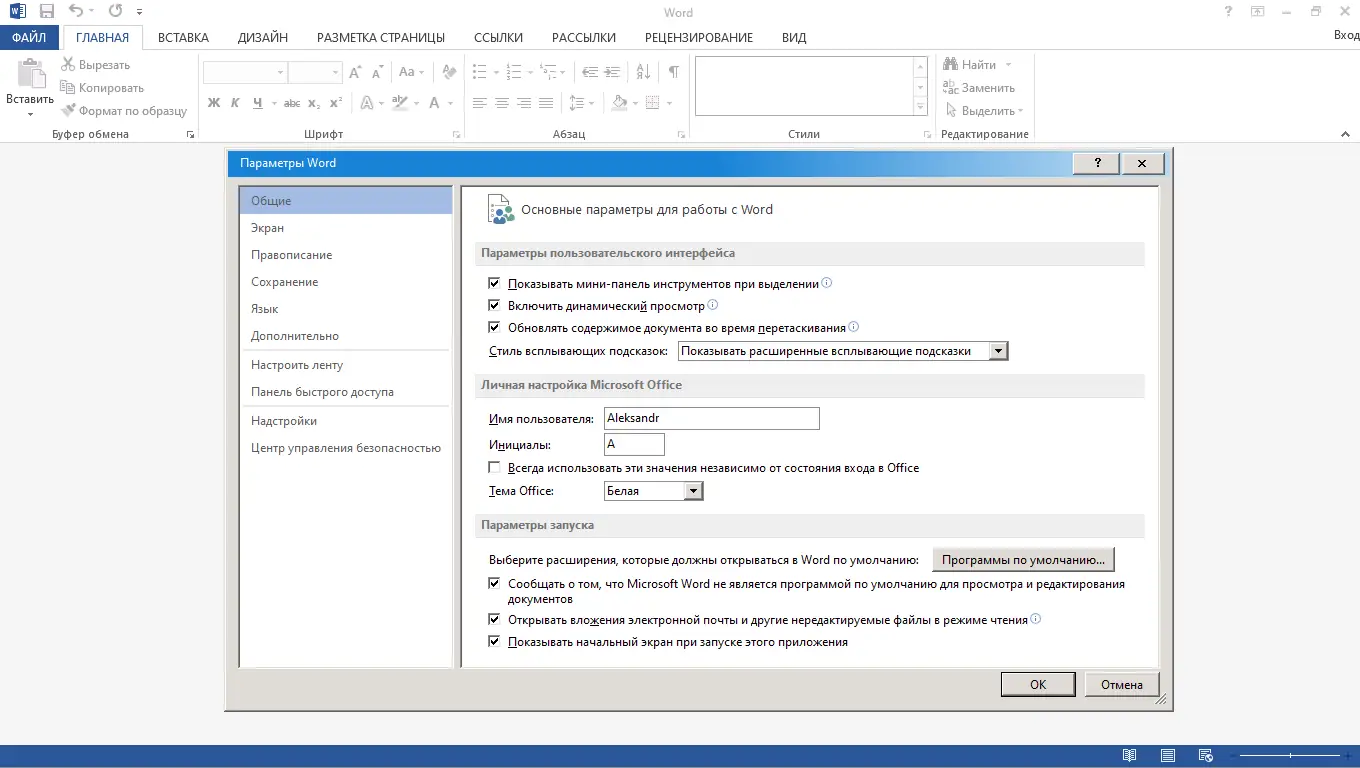Click the Increase indent icon

click(x=614, y=73)
